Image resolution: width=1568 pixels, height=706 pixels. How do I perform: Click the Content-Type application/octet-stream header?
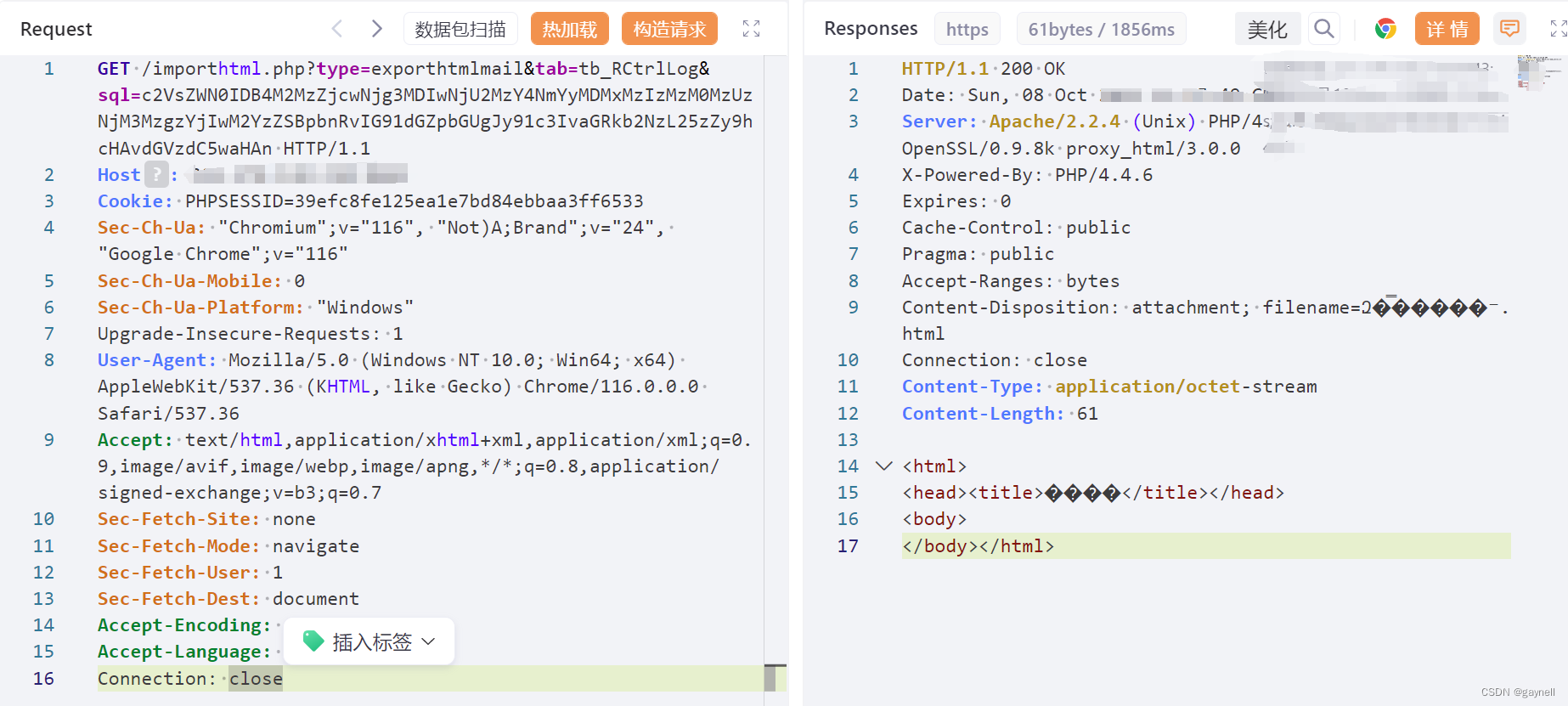tap(1109, 386)
